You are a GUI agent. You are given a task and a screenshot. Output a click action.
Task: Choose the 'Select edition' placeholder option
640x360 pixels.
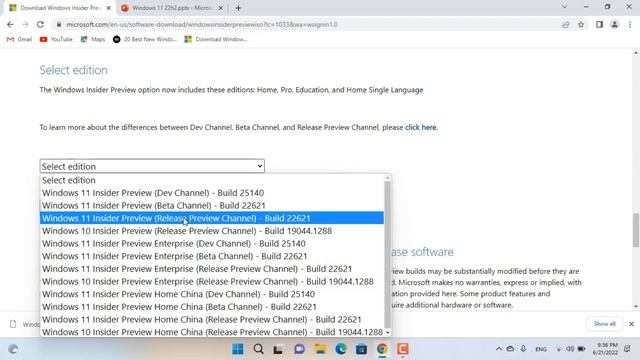[x=212, y=180]
